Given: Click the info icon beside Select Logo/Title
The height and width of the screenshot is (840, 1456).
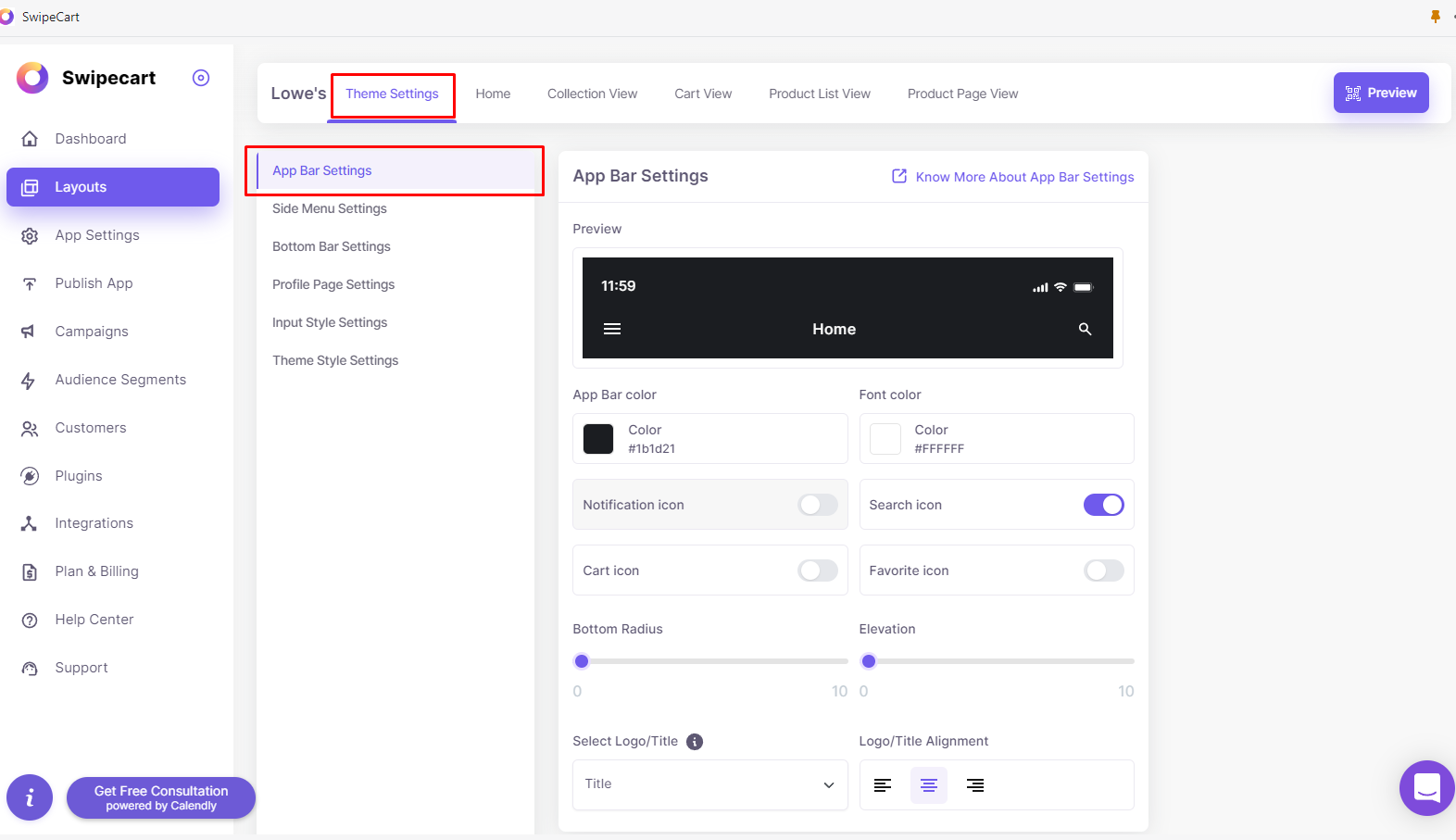Looking at the screenshot, I should (695, 742).
